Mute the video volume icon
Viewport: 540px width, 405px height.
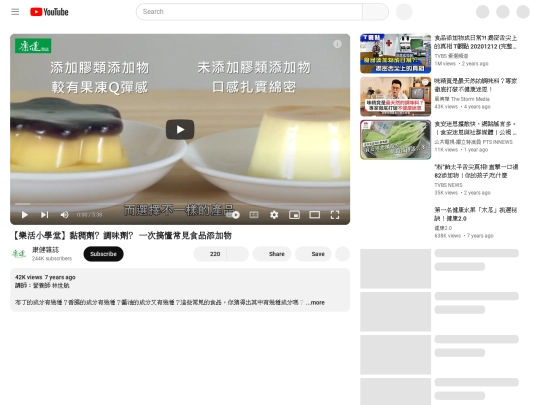pyautogui.click(x=64, y=215)
